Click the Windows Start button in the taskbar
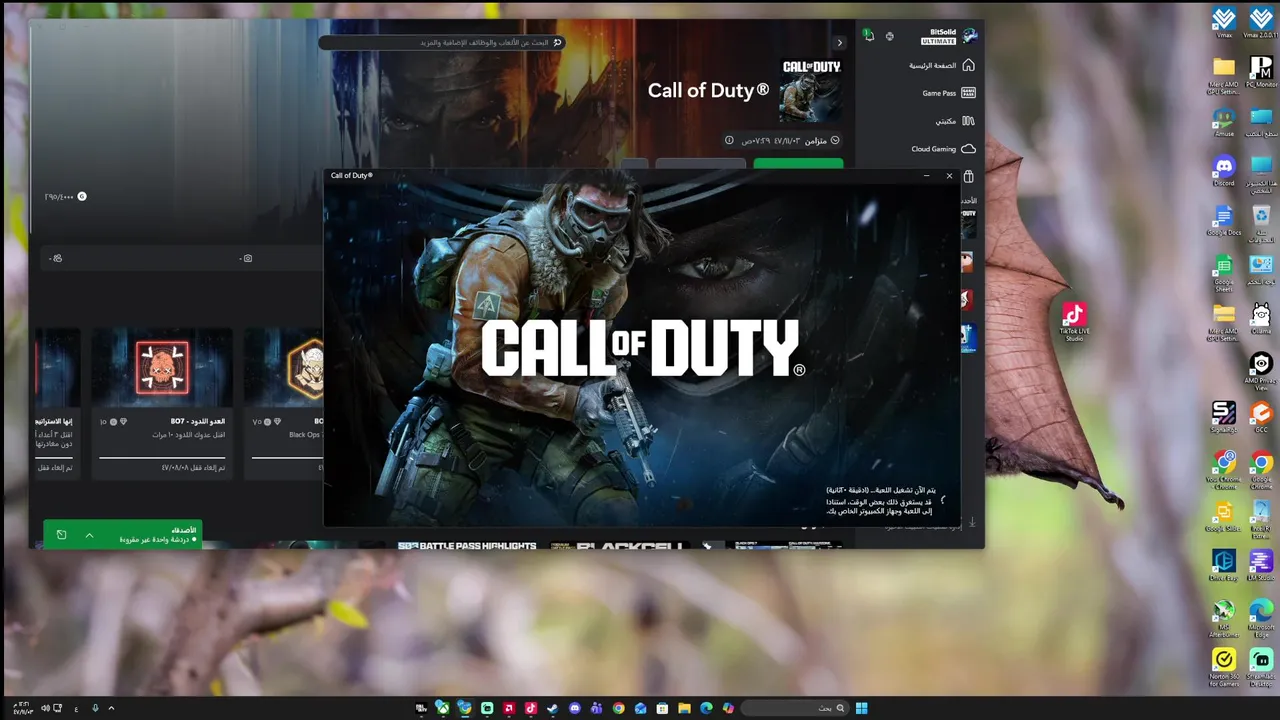Viewport: 1280px width, 720px height. pos(861,708)
